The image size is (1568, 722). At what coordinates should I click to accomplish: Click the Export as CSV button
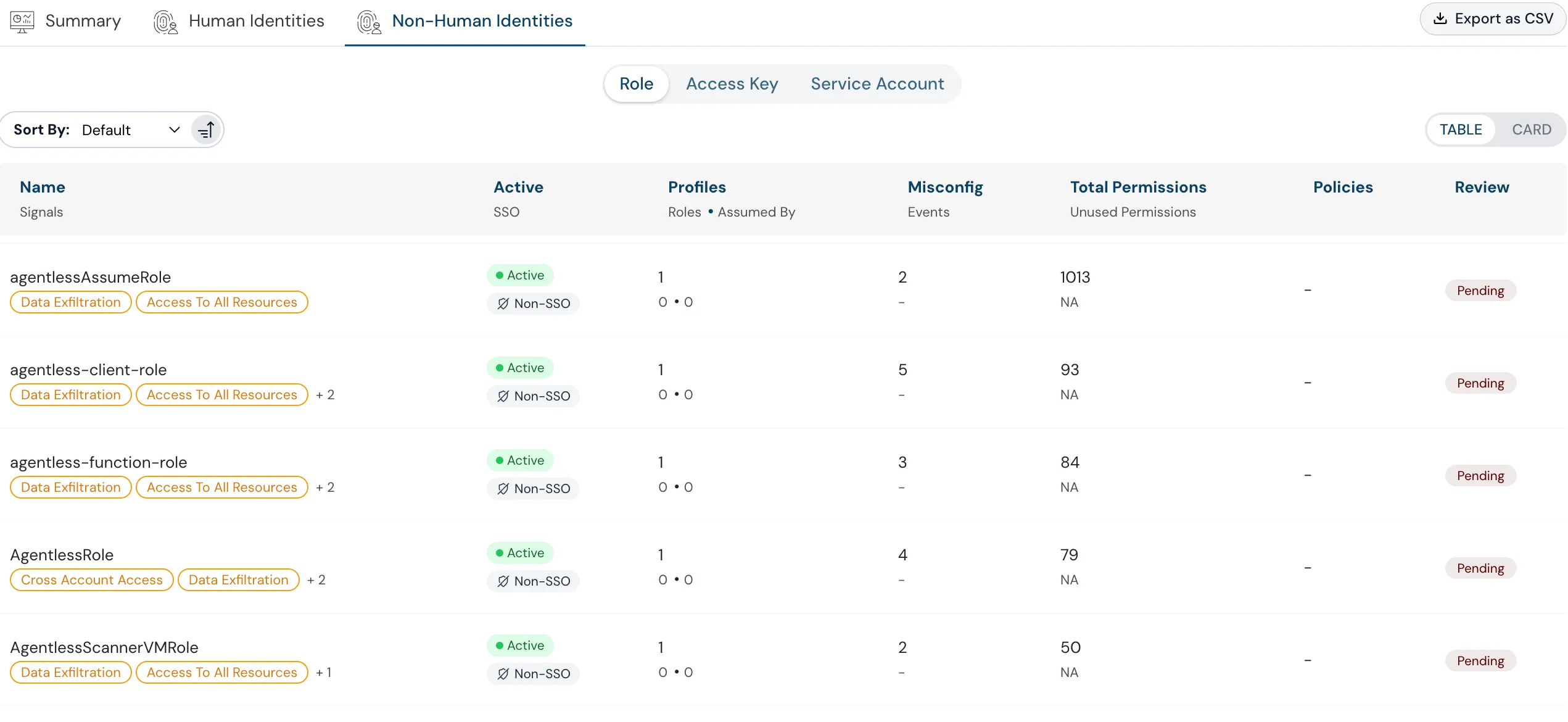1493,18
